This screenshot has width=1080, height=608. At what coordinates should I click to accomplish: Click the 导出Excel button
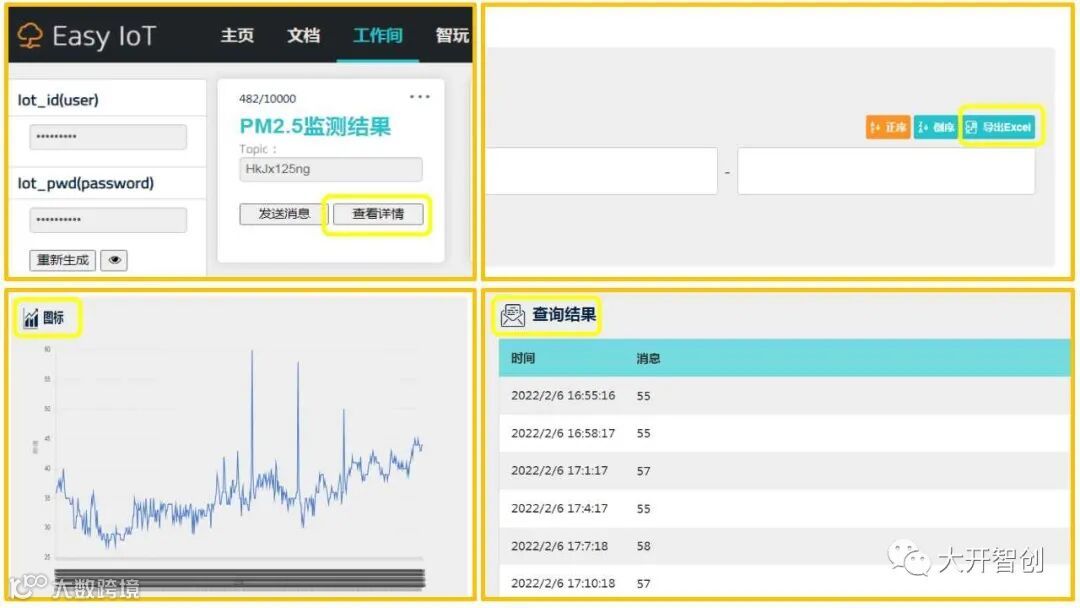click(998, 127)
